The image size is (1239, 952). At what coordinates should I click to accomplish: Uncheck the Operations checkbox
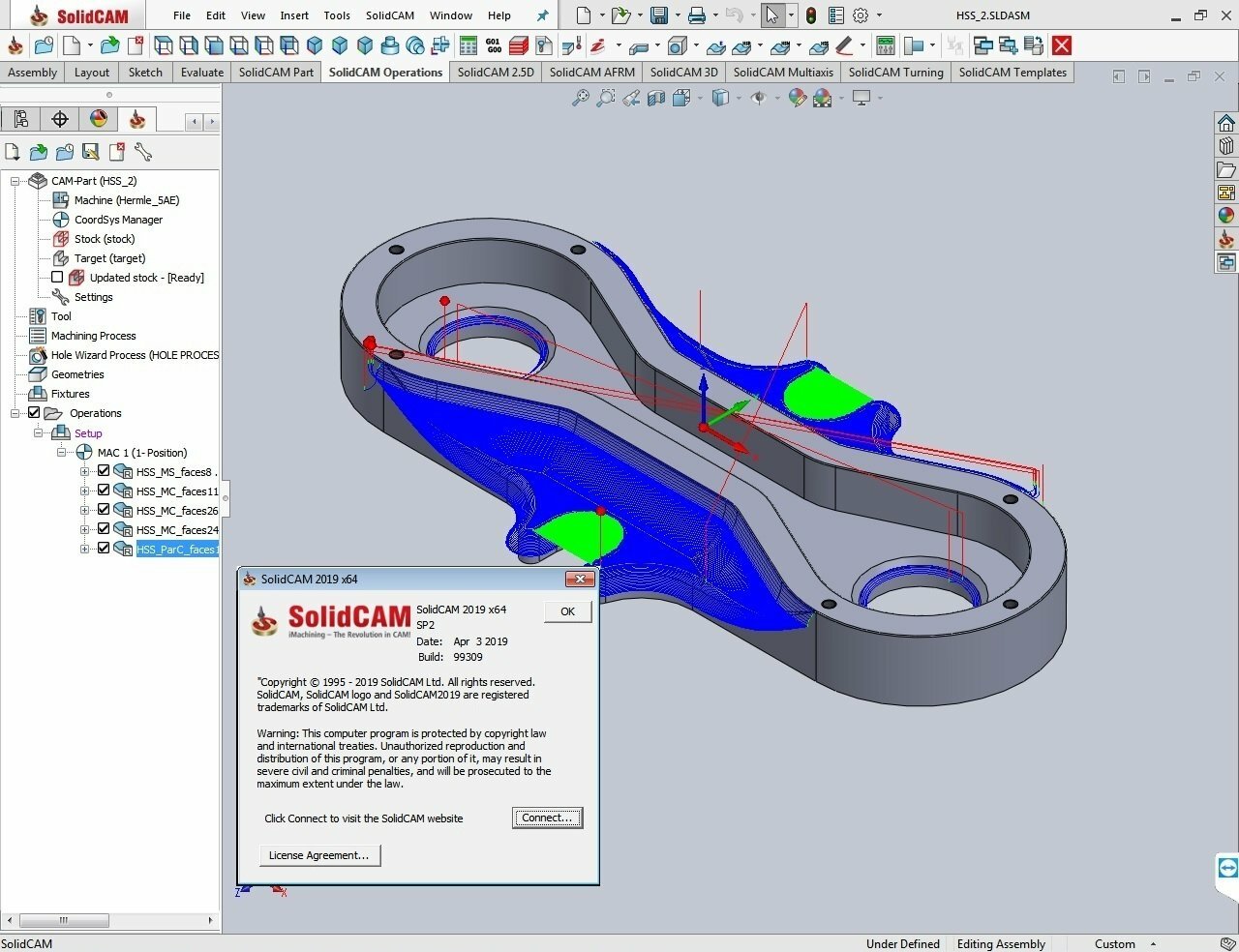35,412
